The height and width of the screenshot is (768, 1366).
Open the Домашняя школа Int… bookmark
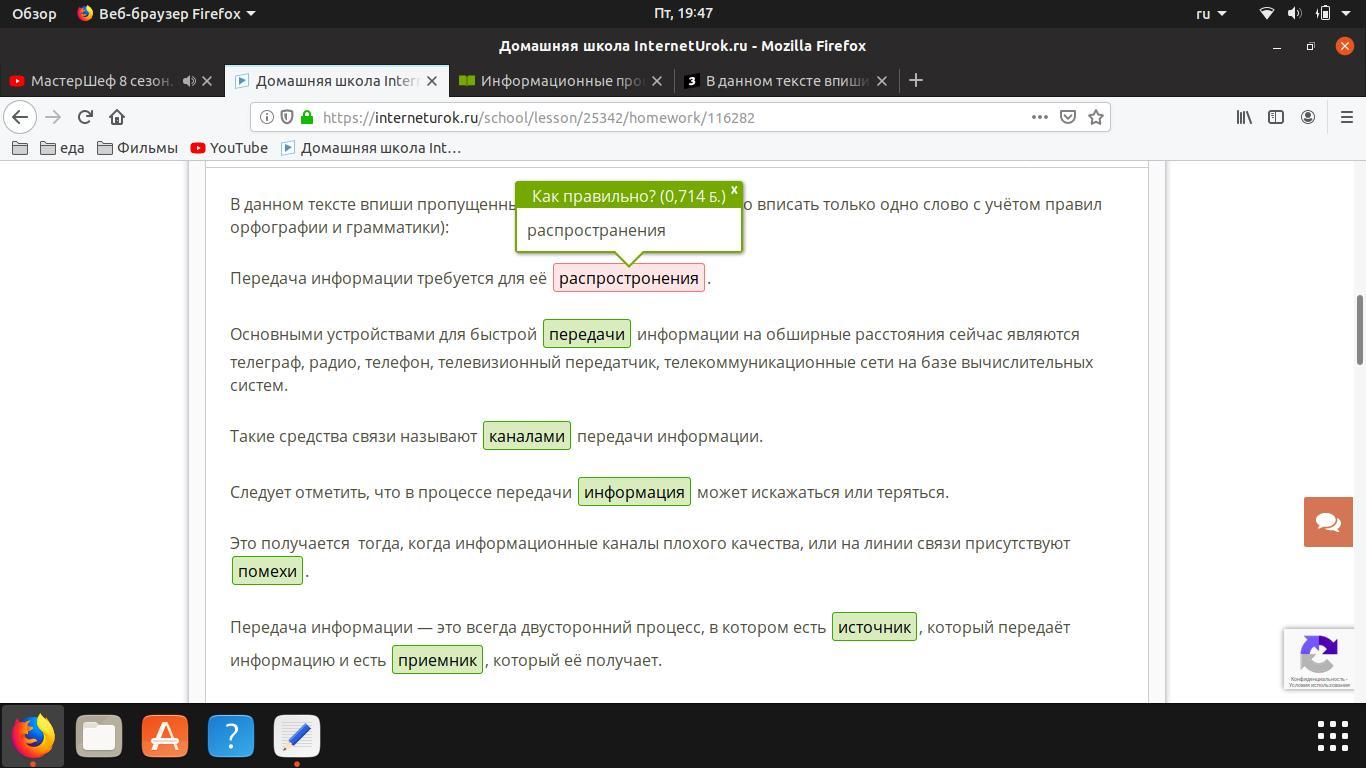click(x=371, y=148)
